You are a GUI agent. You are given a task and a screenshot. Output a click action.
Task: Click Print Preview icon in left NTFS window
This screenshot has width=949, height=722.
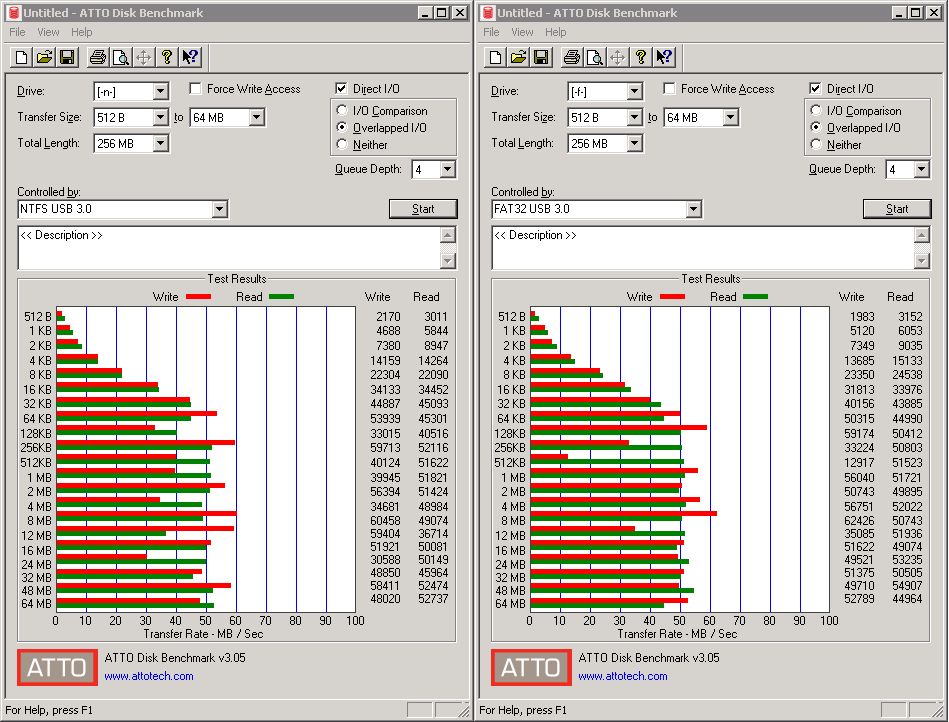[121, 57]
